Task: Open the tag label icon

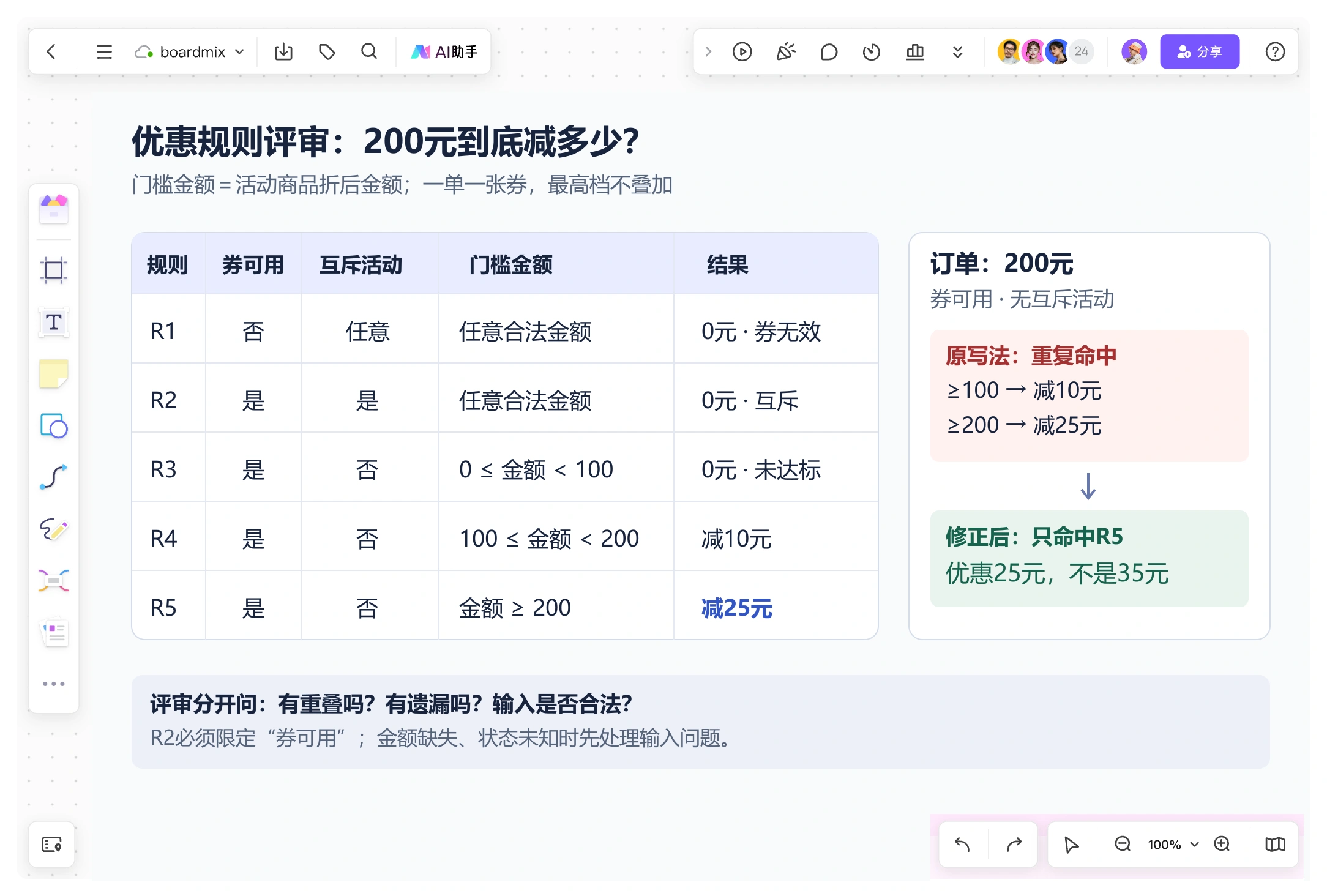Action: (x=327, y=51)
